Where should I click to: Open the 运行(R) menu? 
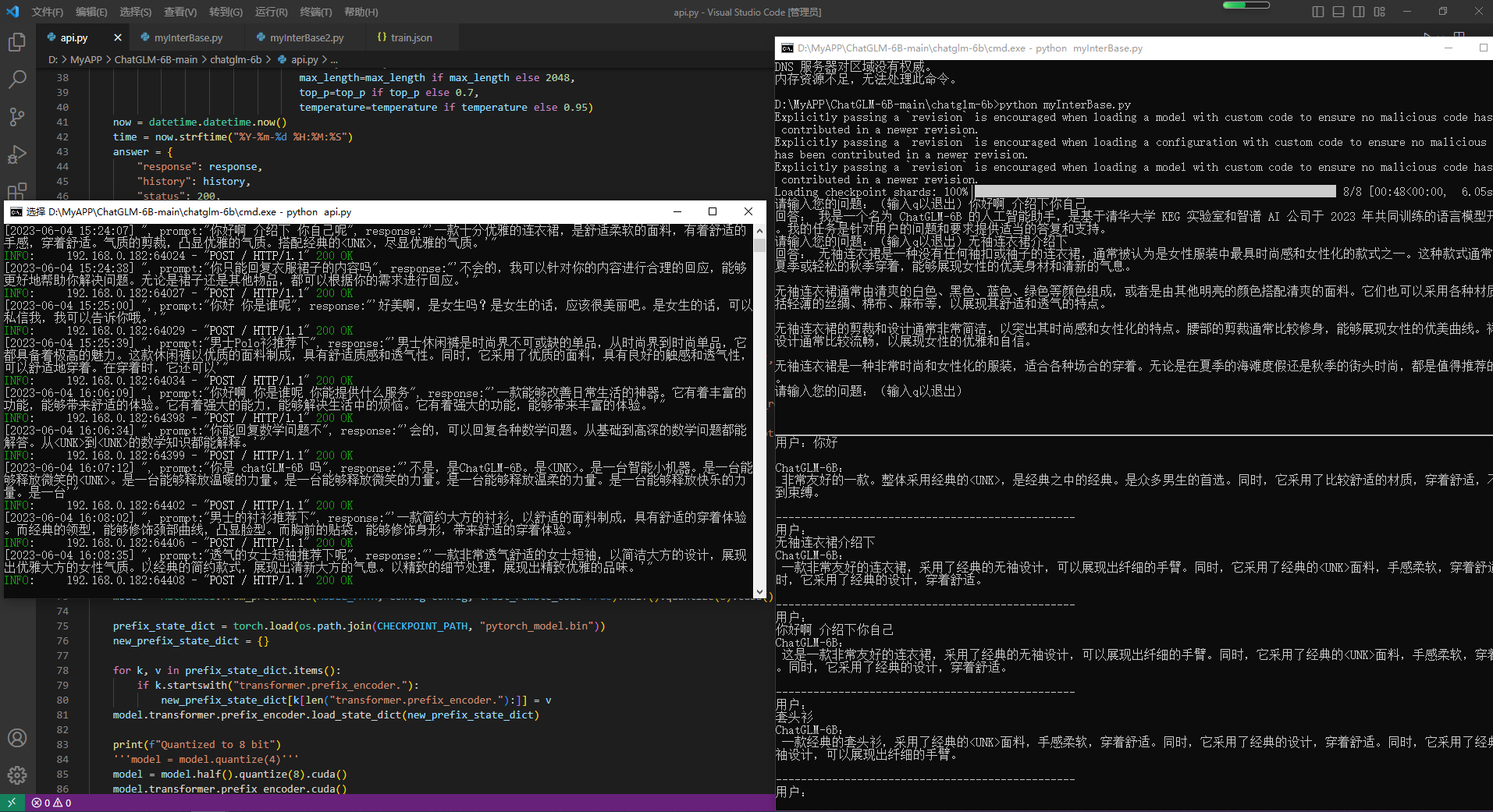pos(271,12)
